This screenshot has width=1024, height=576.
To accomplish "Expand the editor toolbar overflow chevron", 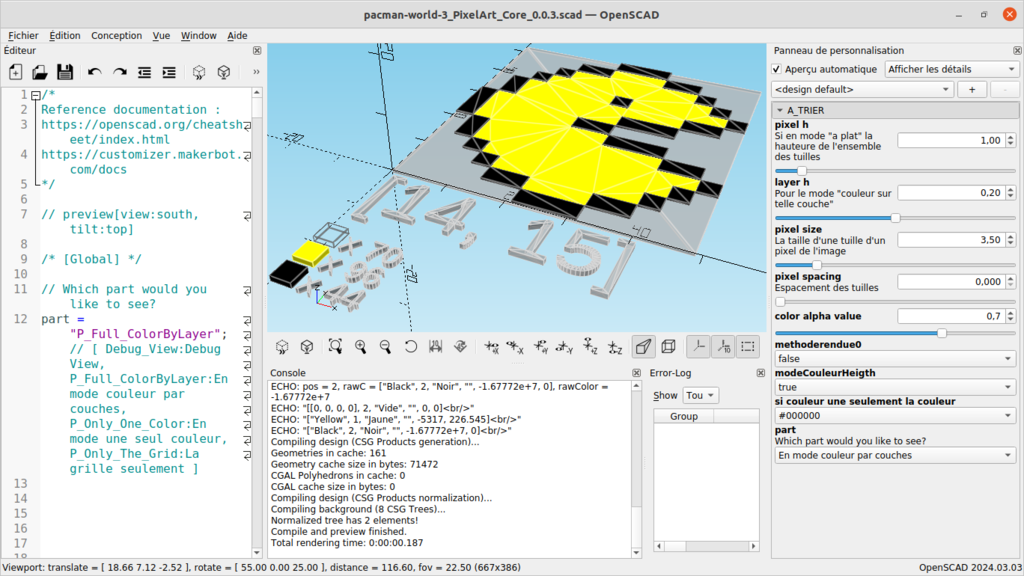I will (256, 72).
